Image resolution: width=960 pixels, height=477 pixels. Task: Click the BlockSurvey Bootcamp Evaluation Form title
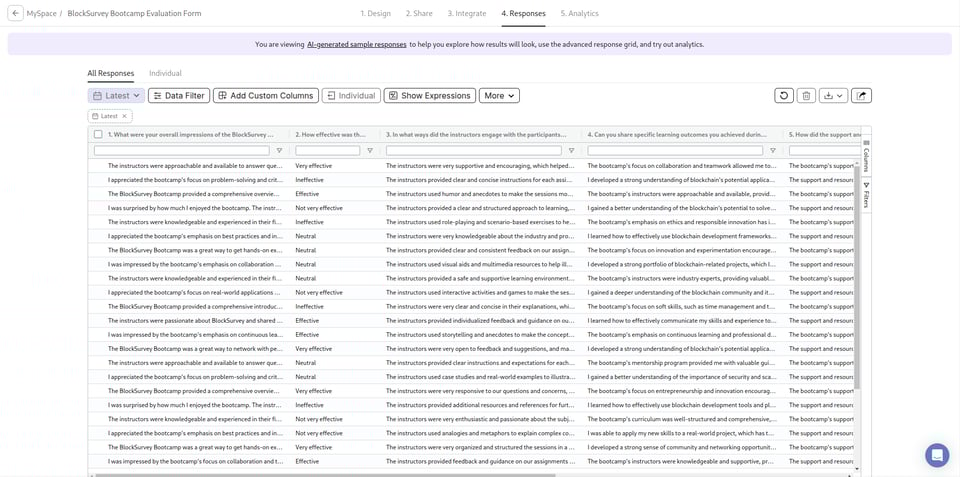[x=134, y=13]
